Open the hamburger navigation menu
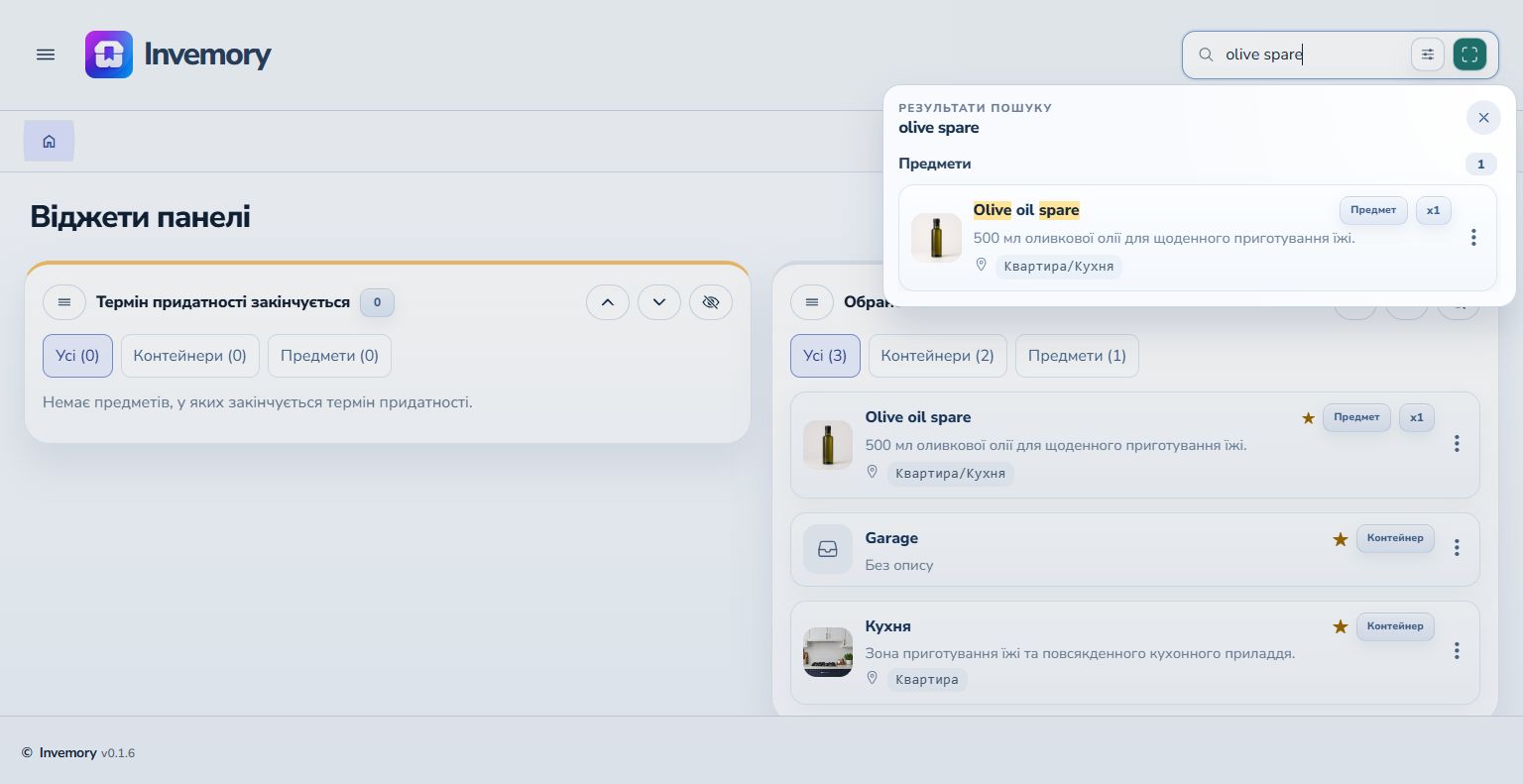Screen dimensions: 1523x784 tap(46, 55)
